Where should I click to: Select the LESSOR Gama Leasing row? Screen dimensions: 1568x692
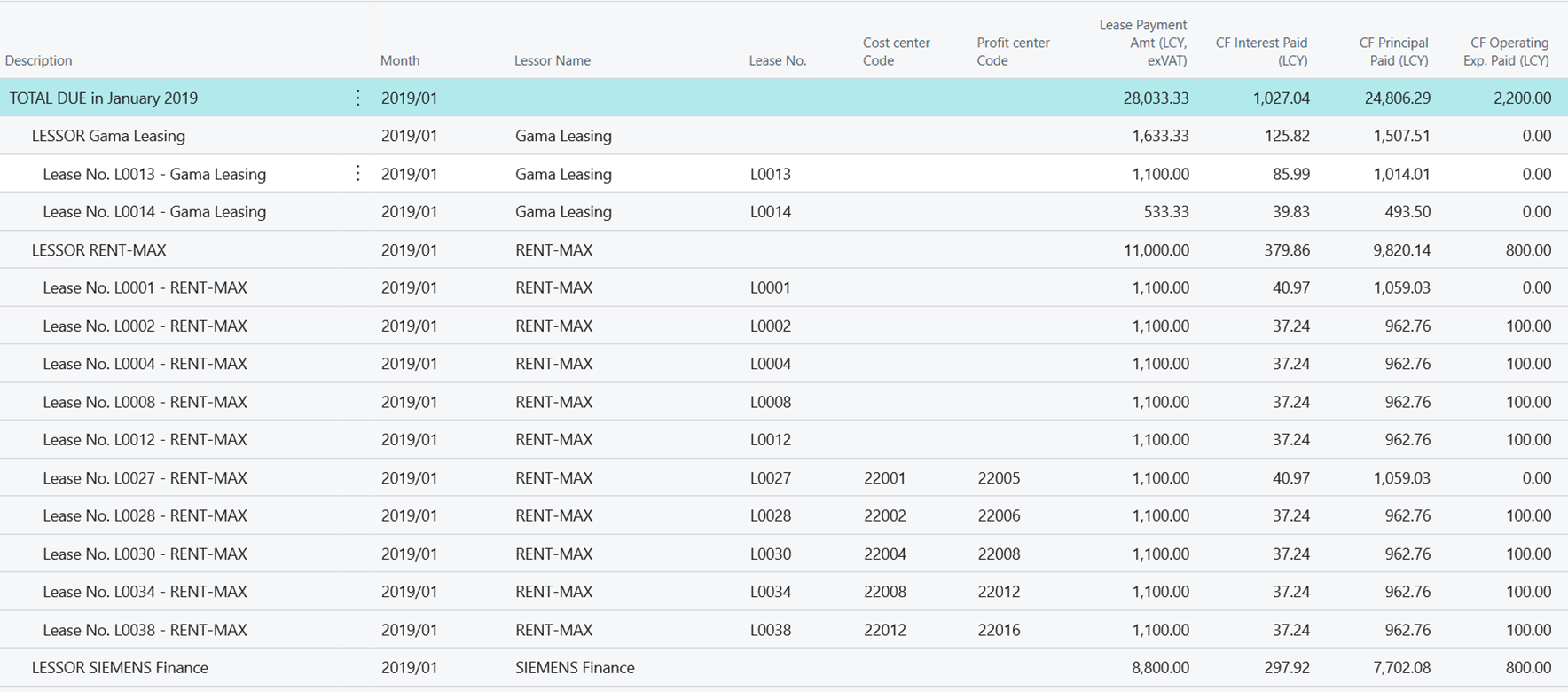point(784,136)
